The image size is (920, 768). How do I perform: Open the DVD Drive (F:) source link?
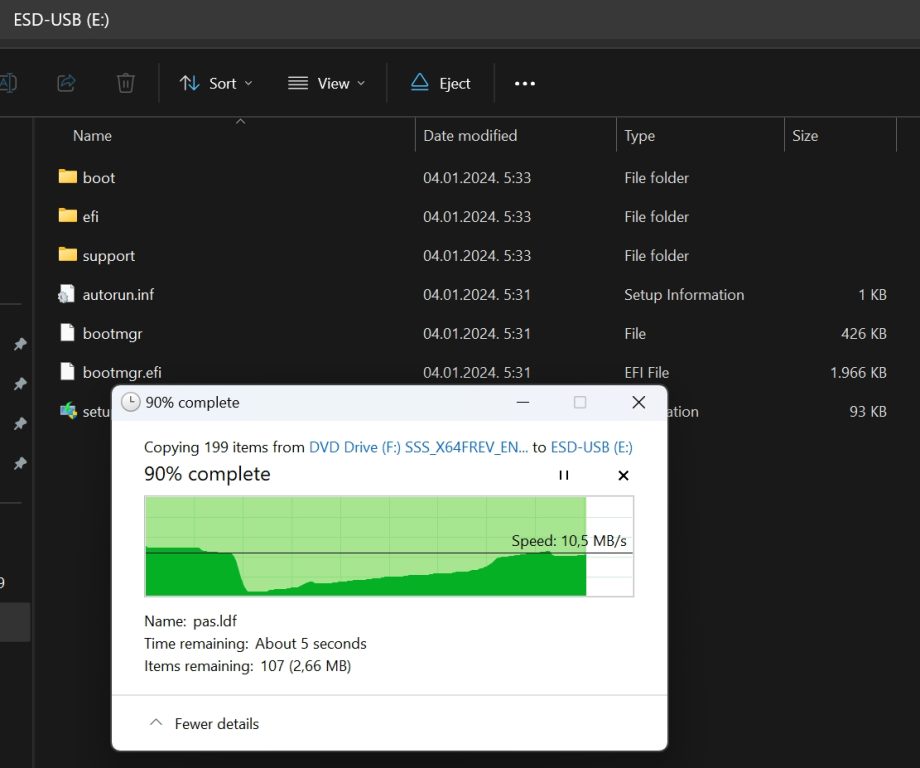pos(418,448)
